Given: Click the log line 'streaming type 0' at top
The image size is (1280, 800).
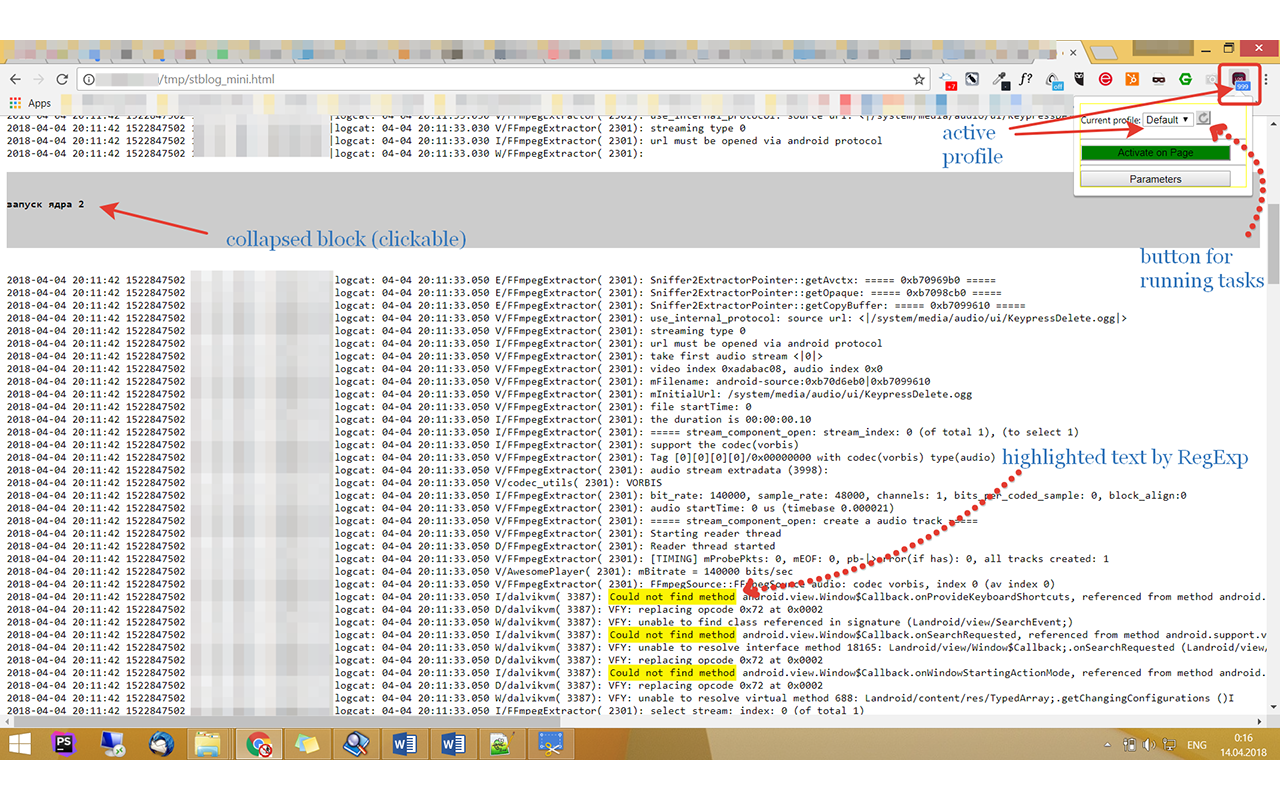Looking at the screenshot, I should click(697, 128).
